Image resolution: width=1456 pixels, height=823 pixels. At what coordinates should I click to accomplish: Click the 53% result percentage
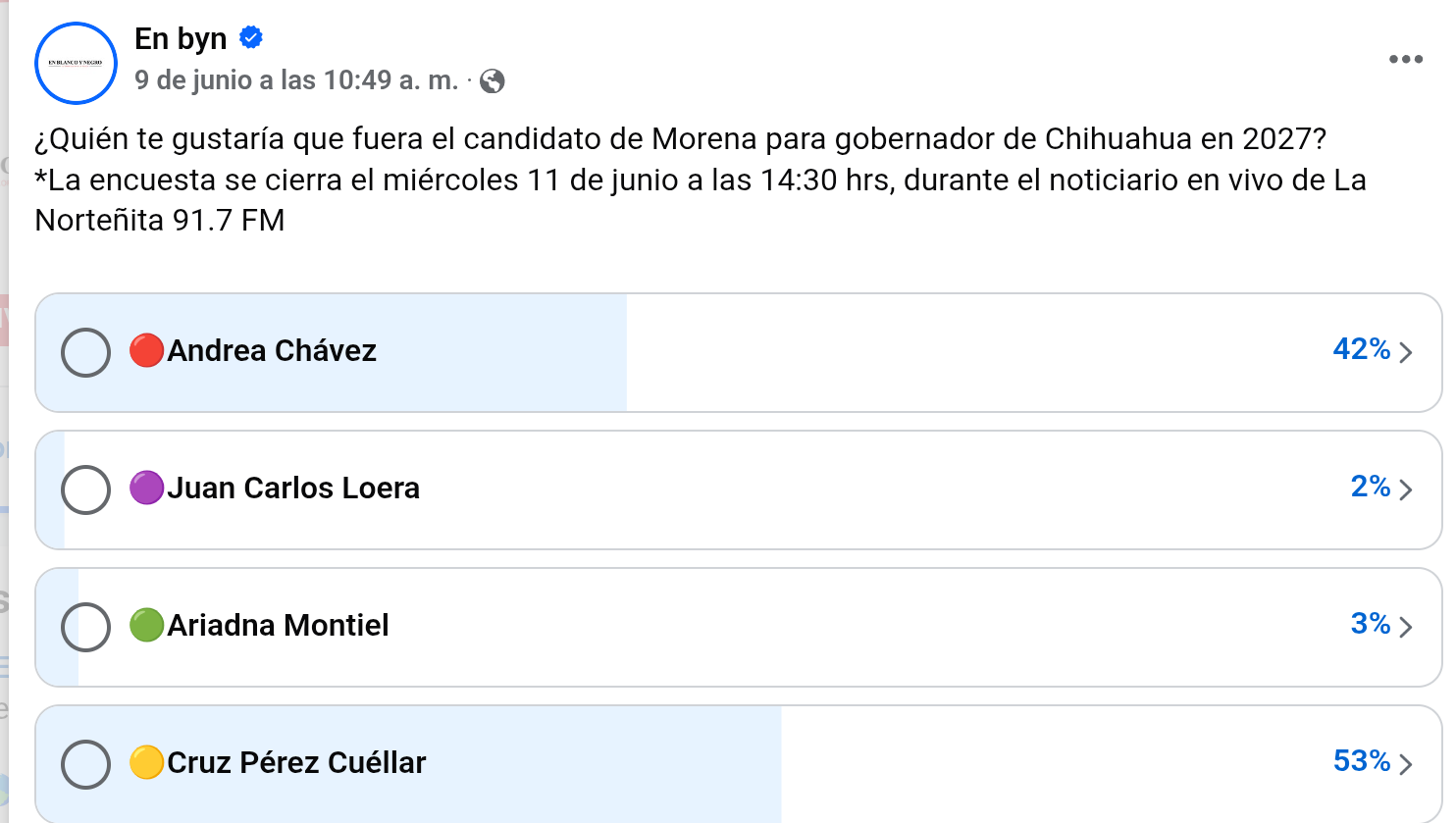[1361, 761]
